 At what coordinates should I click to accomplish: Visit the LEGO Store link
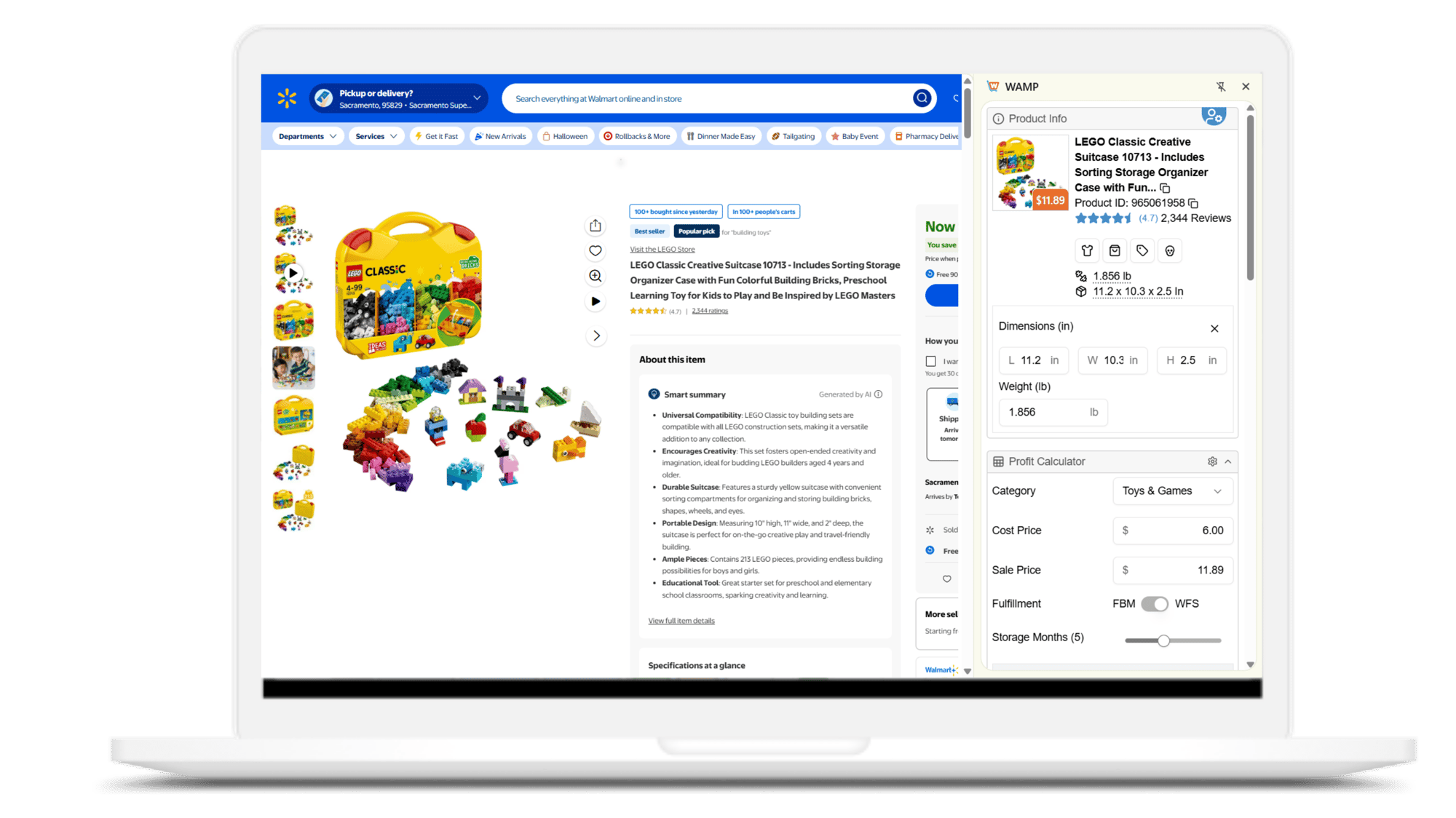point(662,250)
